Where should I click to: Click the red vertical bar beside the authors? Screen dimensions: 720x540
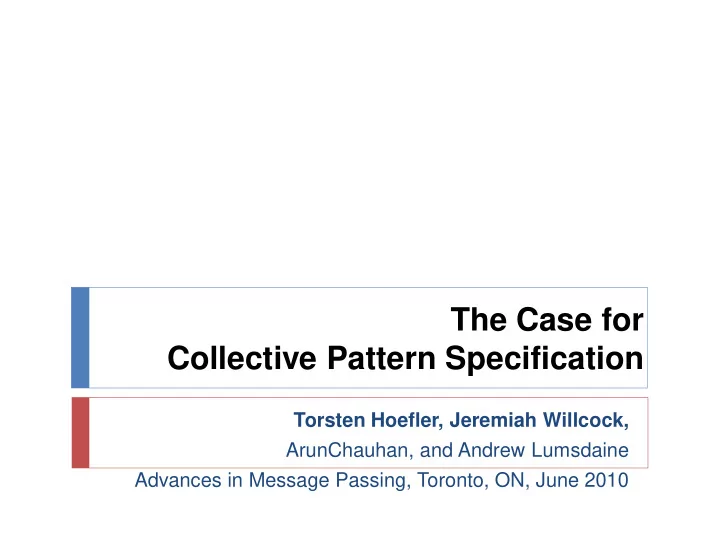(x=80, y=433)
